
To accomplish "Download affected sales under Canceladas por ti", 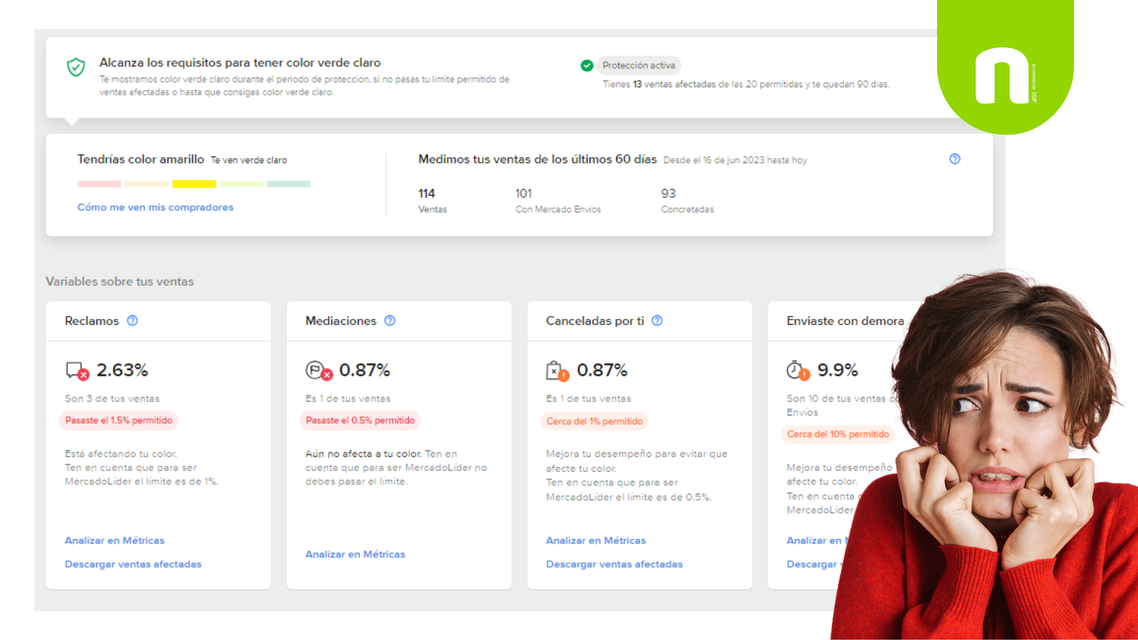I will [614, 564].
